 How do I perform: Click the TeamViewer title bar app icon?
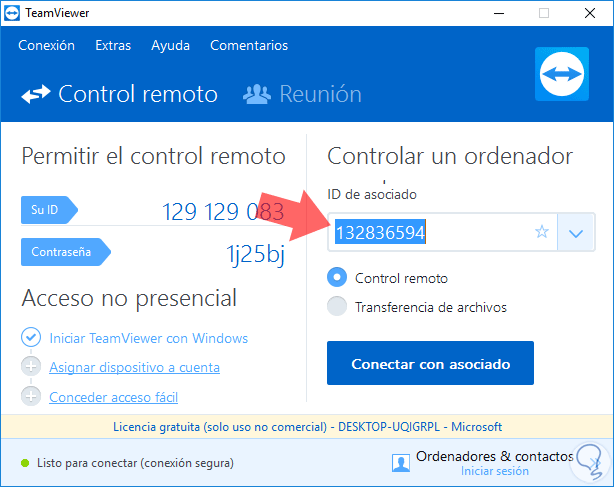12,13
